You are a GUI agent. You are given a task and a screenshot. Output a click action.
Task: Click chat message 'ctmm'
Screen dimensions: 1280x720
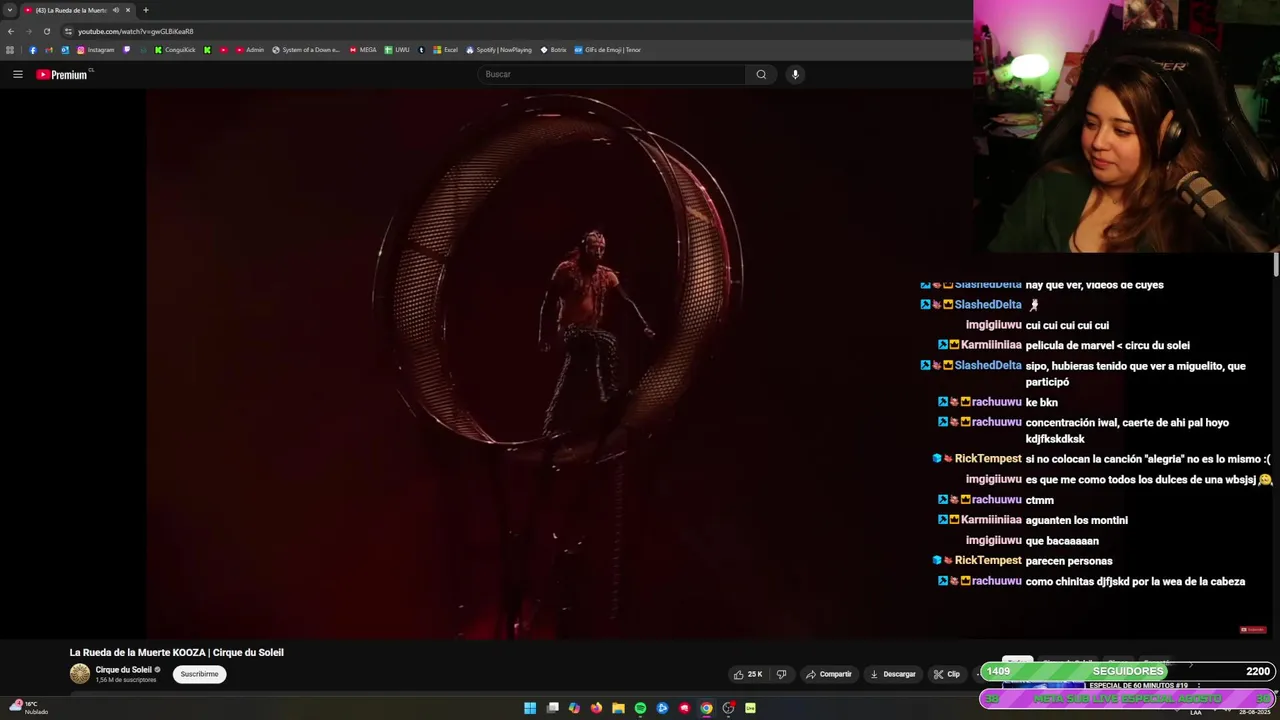[1039, 500]
